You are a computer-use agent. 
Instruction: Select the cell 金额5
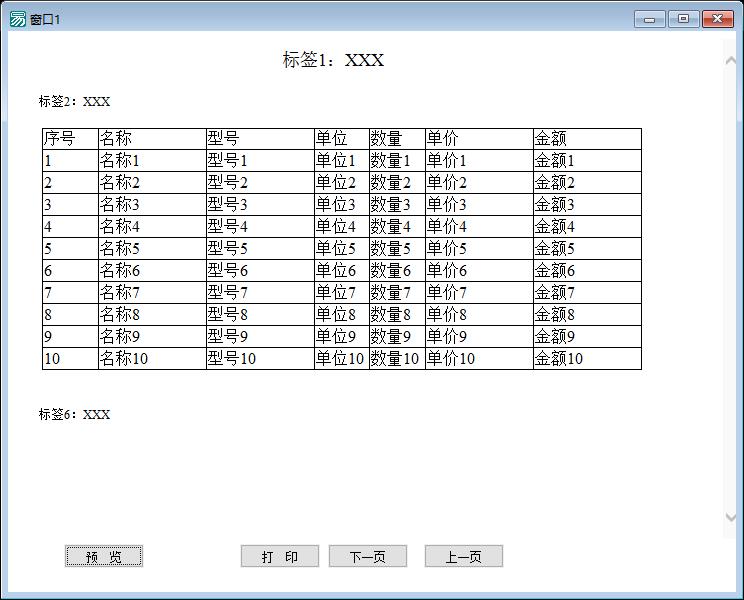(588, 249)
